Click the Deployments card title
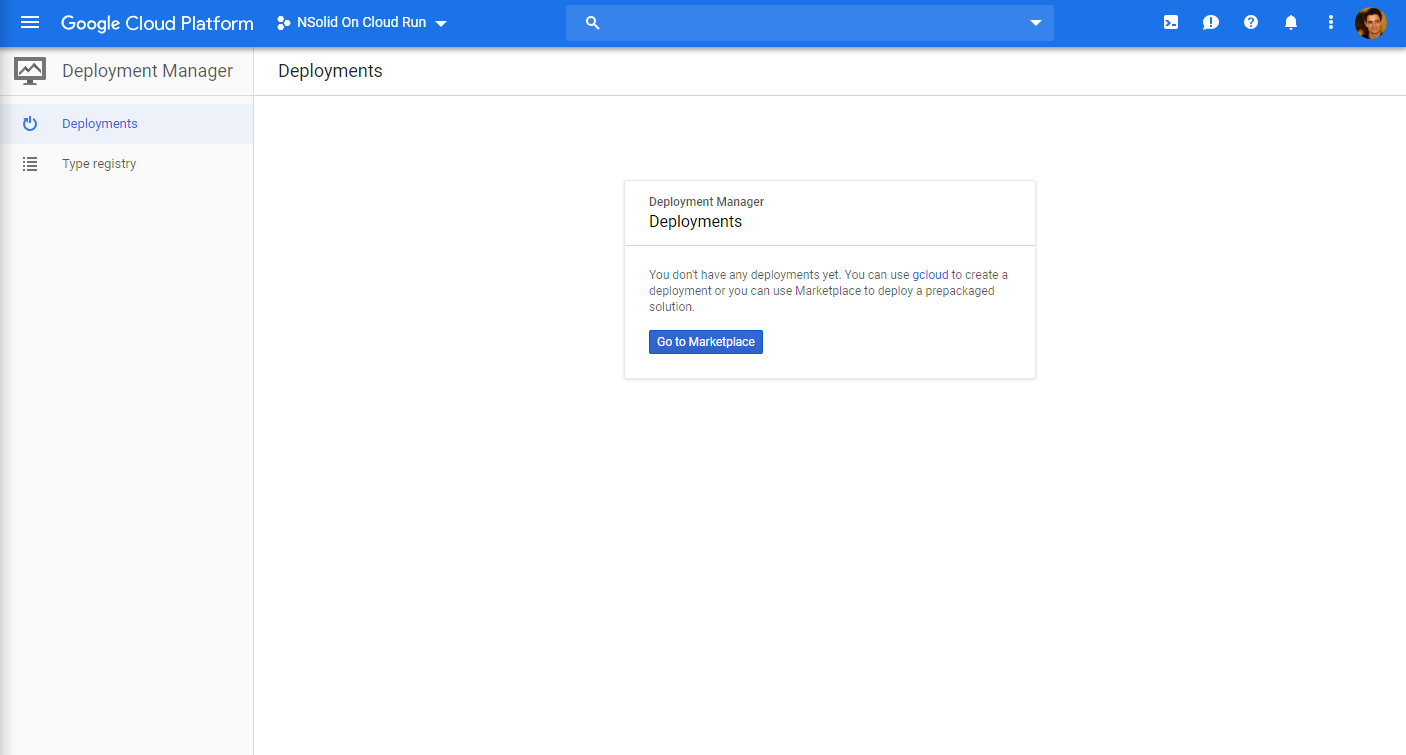The height and width of the screenshot is (755, 1406). pos(695,222)
